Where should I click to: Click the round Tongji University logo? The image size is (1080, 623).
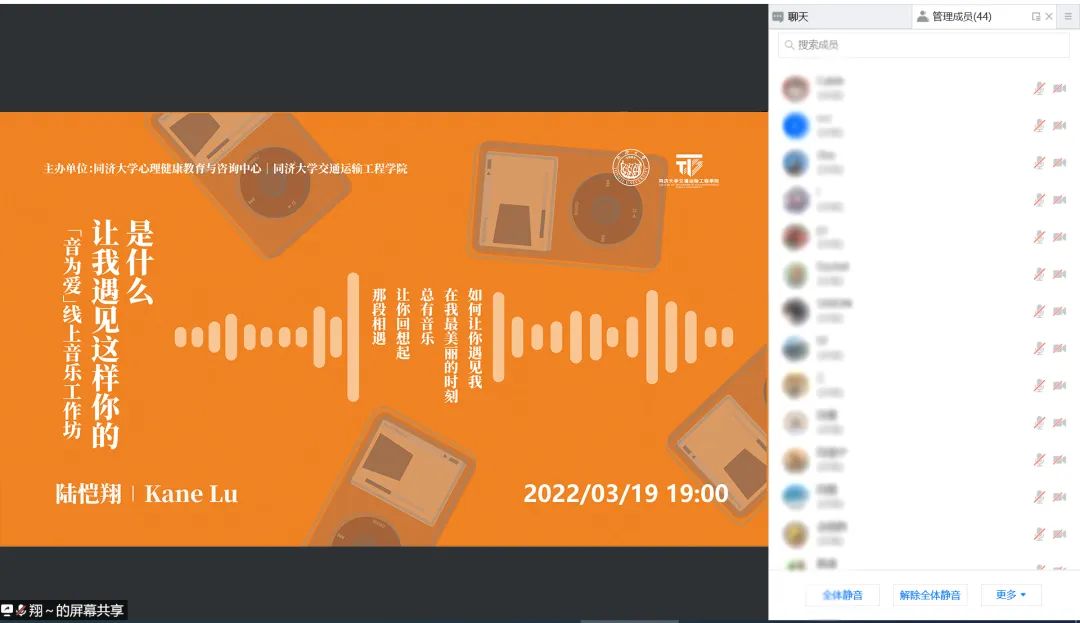[630, 168]
